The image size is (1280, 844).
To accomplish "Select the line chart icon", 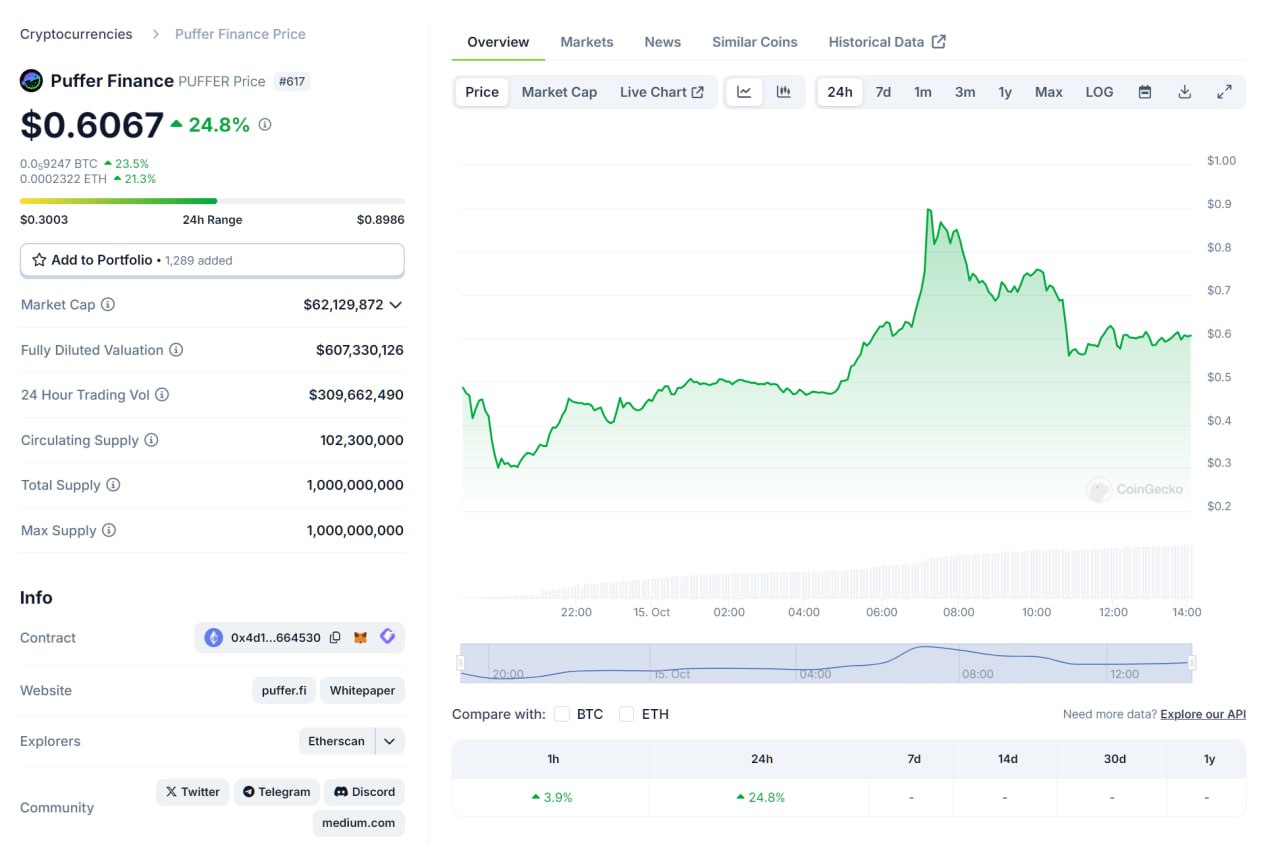I will coord(744,92).
